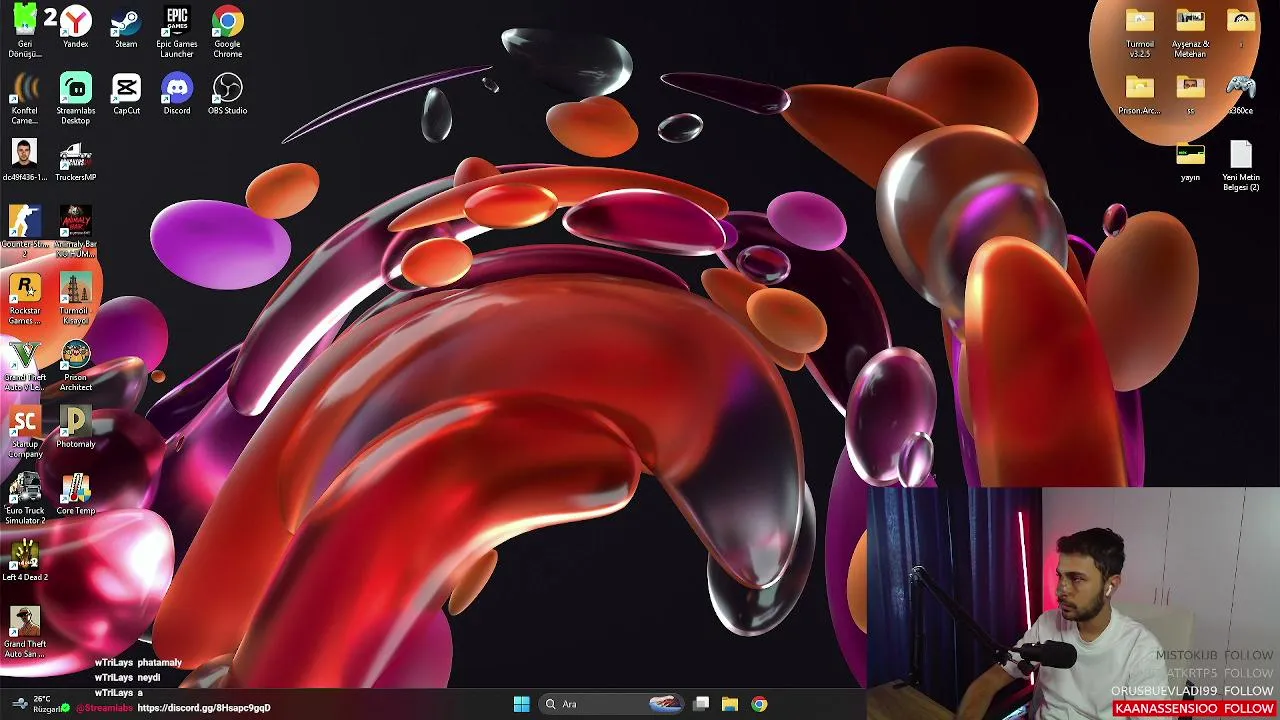
Task: Open the Rockstar Games Launcher shortcut
Action: pyautogui.click(x=25, y=298)
